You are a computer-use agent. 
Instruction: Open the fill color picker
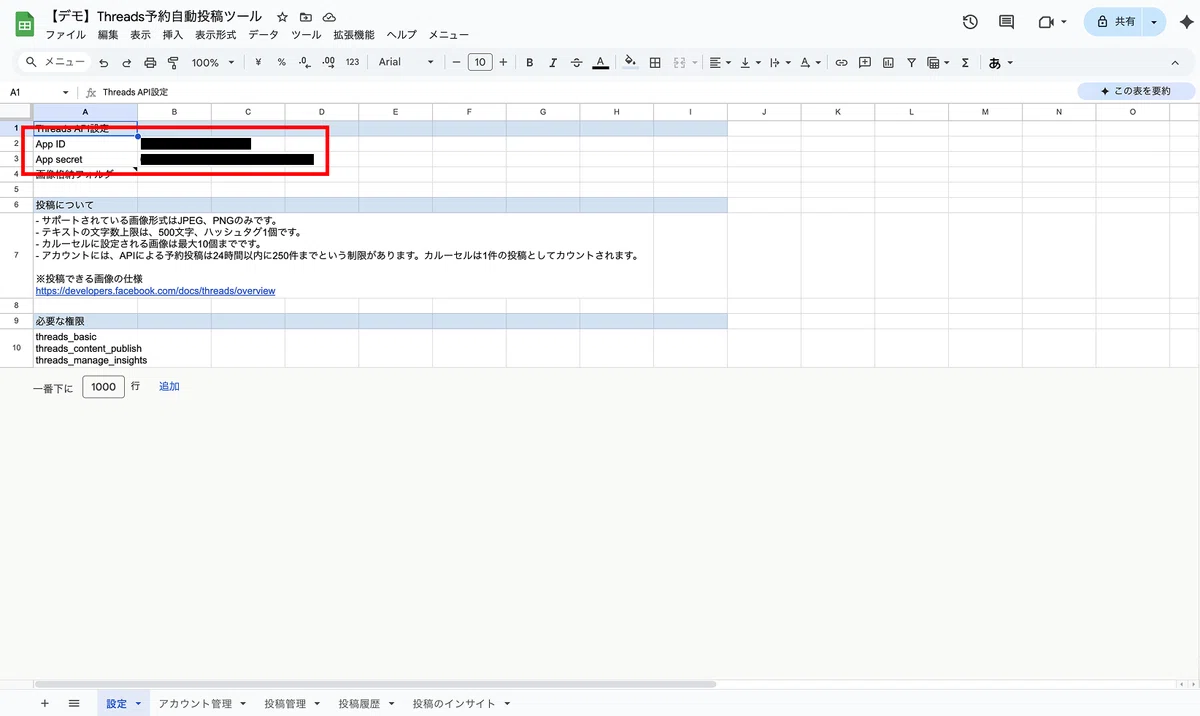630,62
